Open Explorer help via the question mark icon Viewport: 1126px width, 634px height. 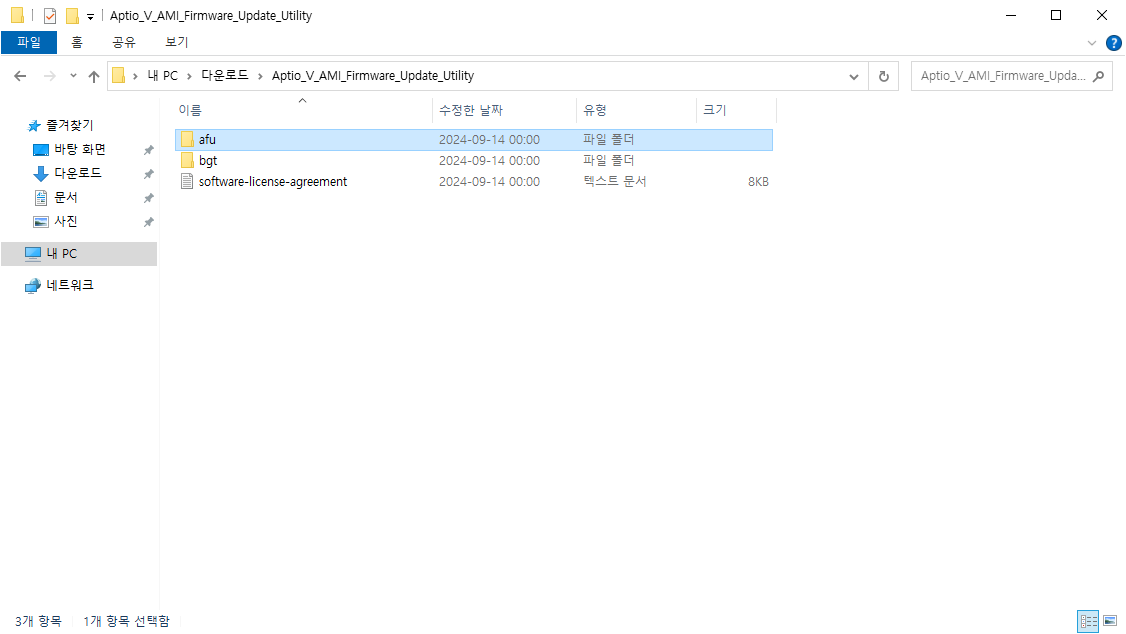[x=1114, y=42]
